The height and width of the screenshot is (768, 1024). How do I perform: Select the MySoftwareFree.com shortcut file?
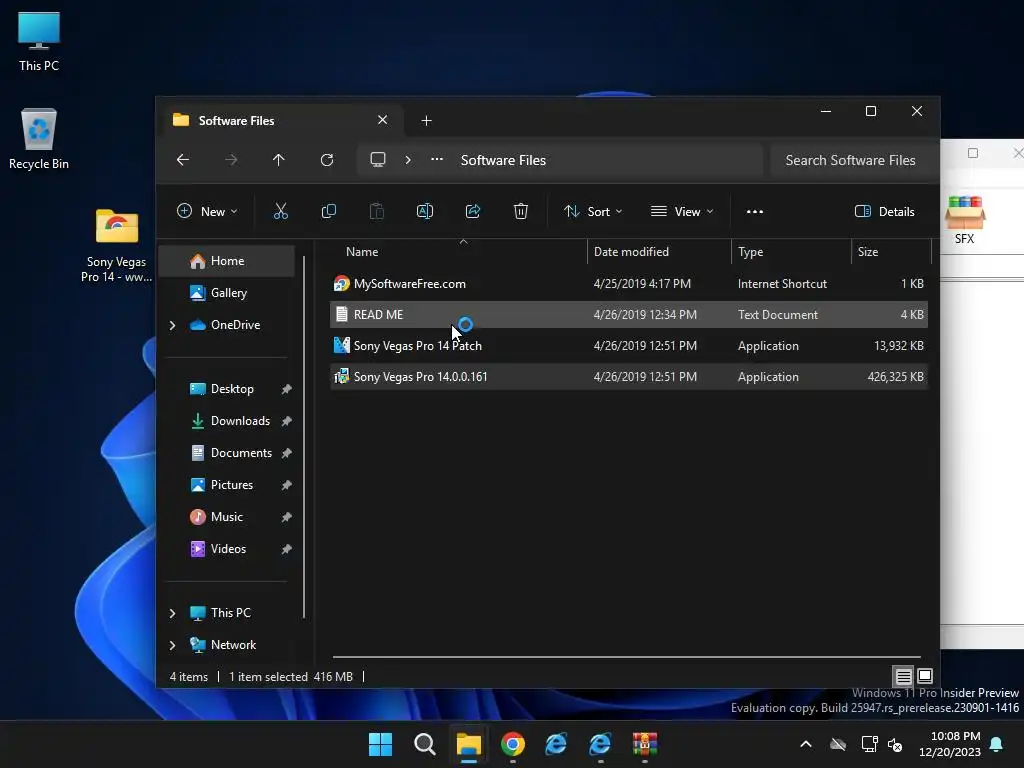click(x=629, y=283)
